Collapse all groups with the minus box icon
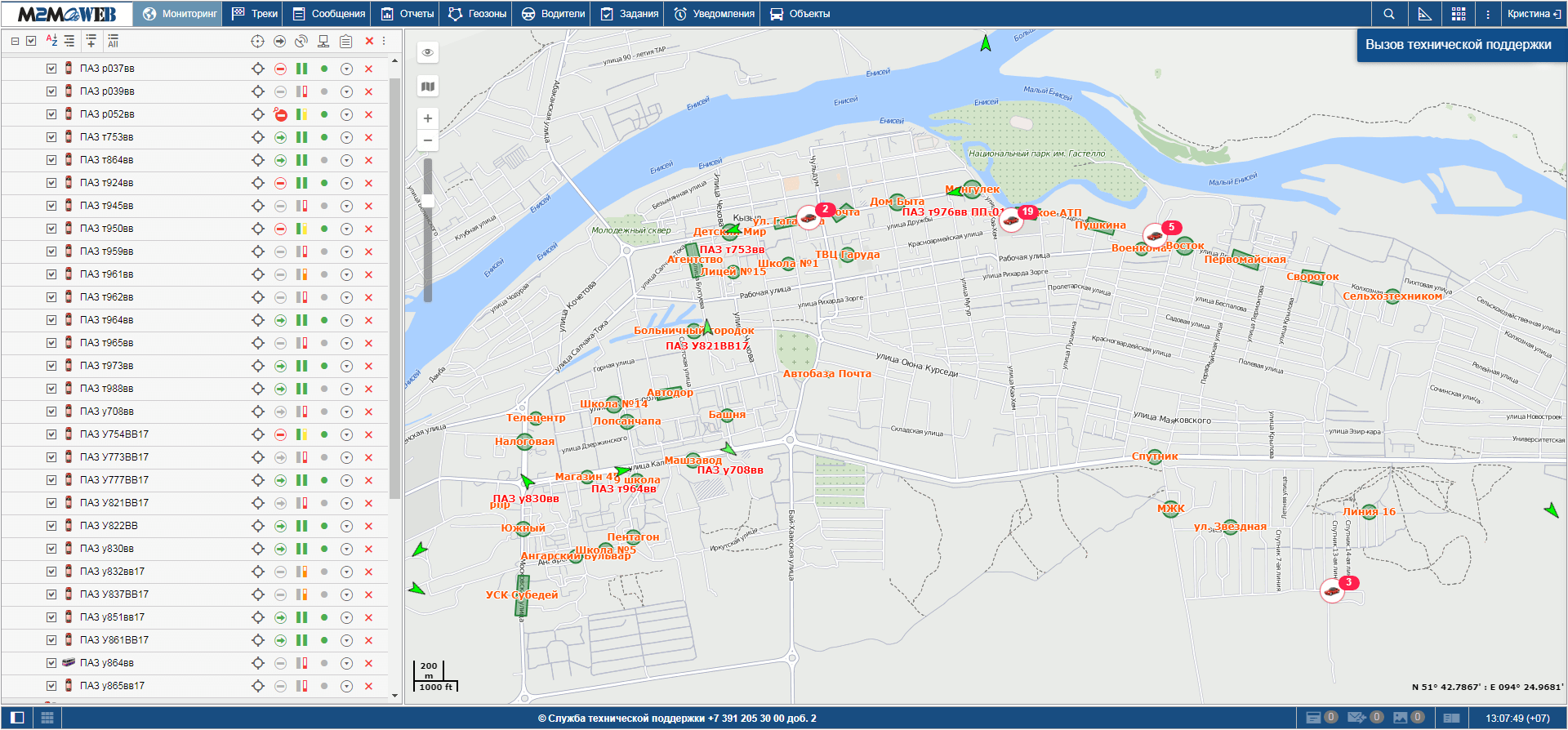 pos(15,41)
